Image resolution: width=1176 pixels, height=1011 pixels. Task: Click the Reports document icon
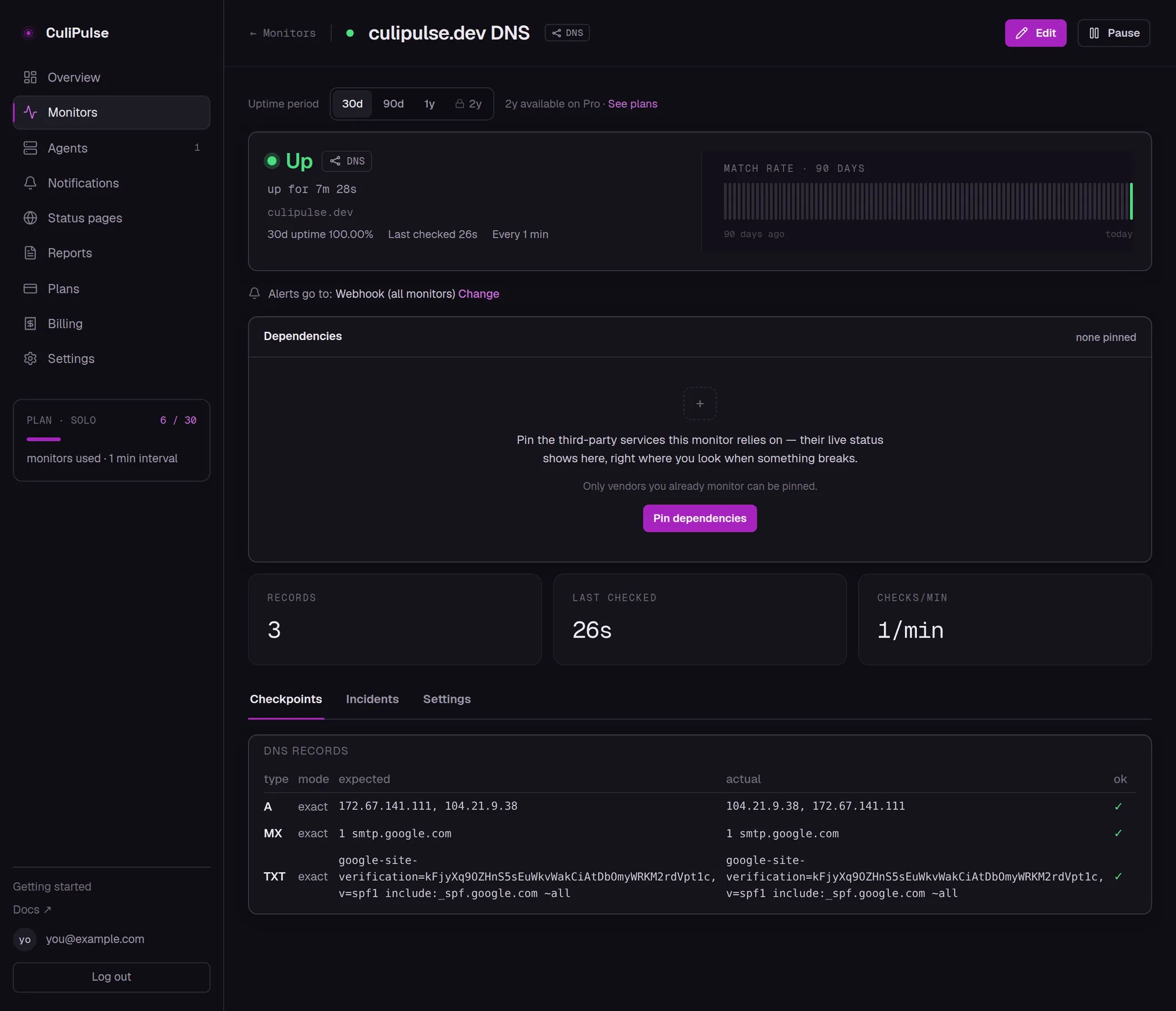click(30, 253)
